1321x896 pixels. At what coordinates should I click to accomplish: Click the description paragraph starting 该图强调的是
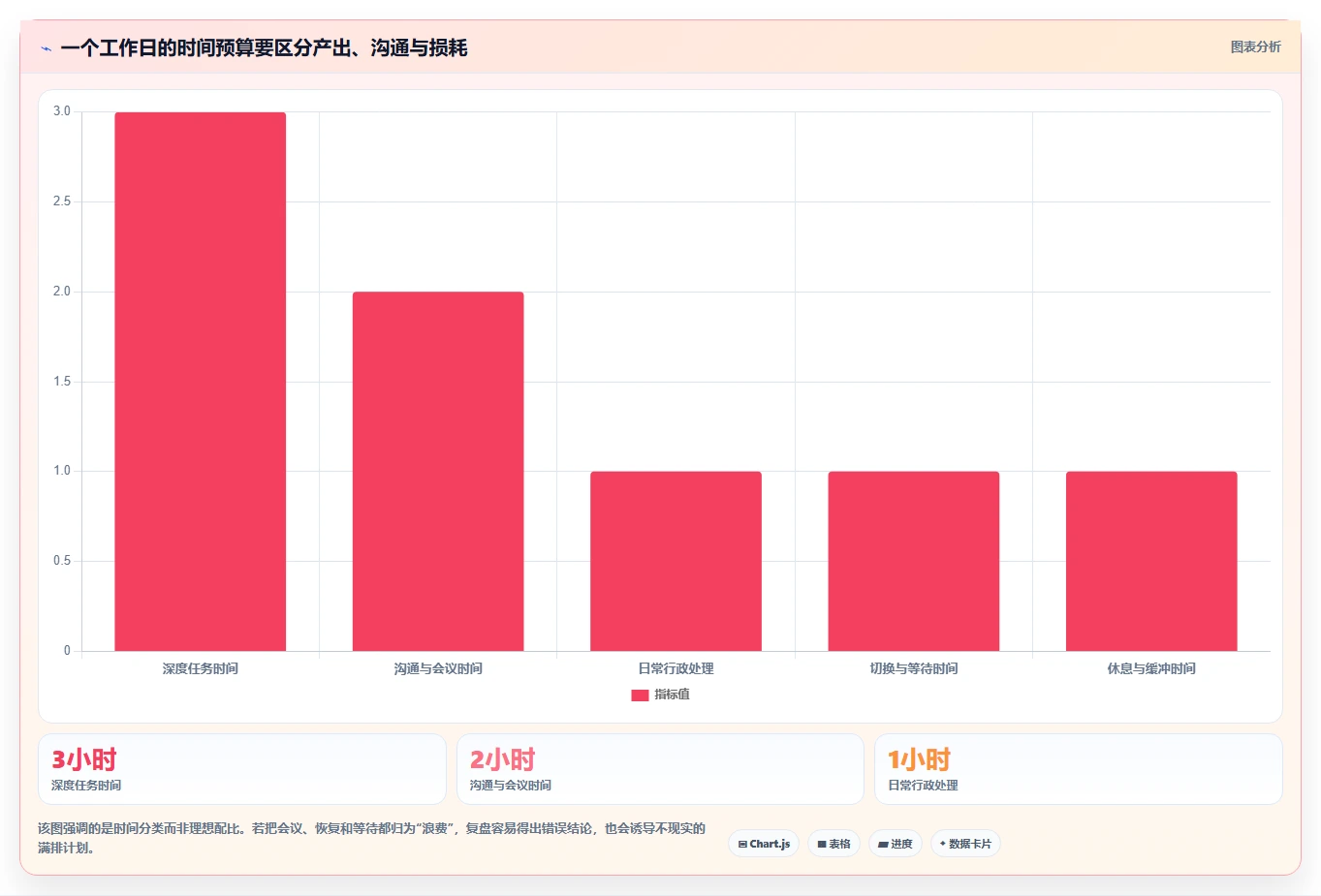(372, 838)
